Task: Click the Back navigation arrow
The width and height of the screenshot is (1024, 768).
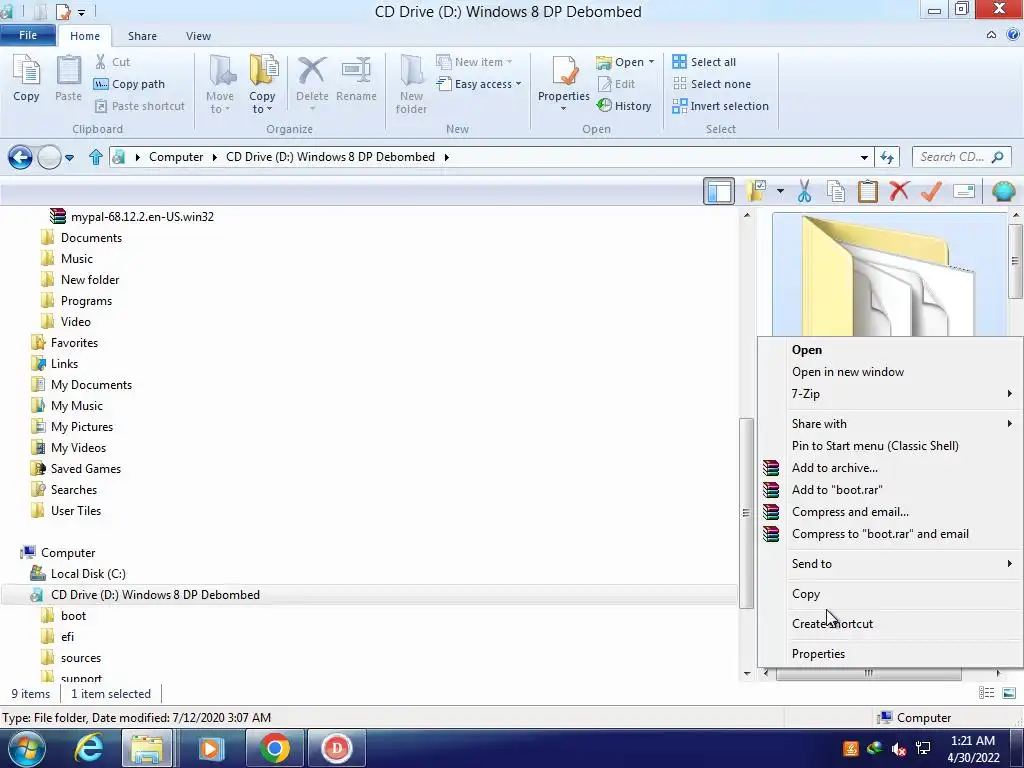Action: (20, 157)
